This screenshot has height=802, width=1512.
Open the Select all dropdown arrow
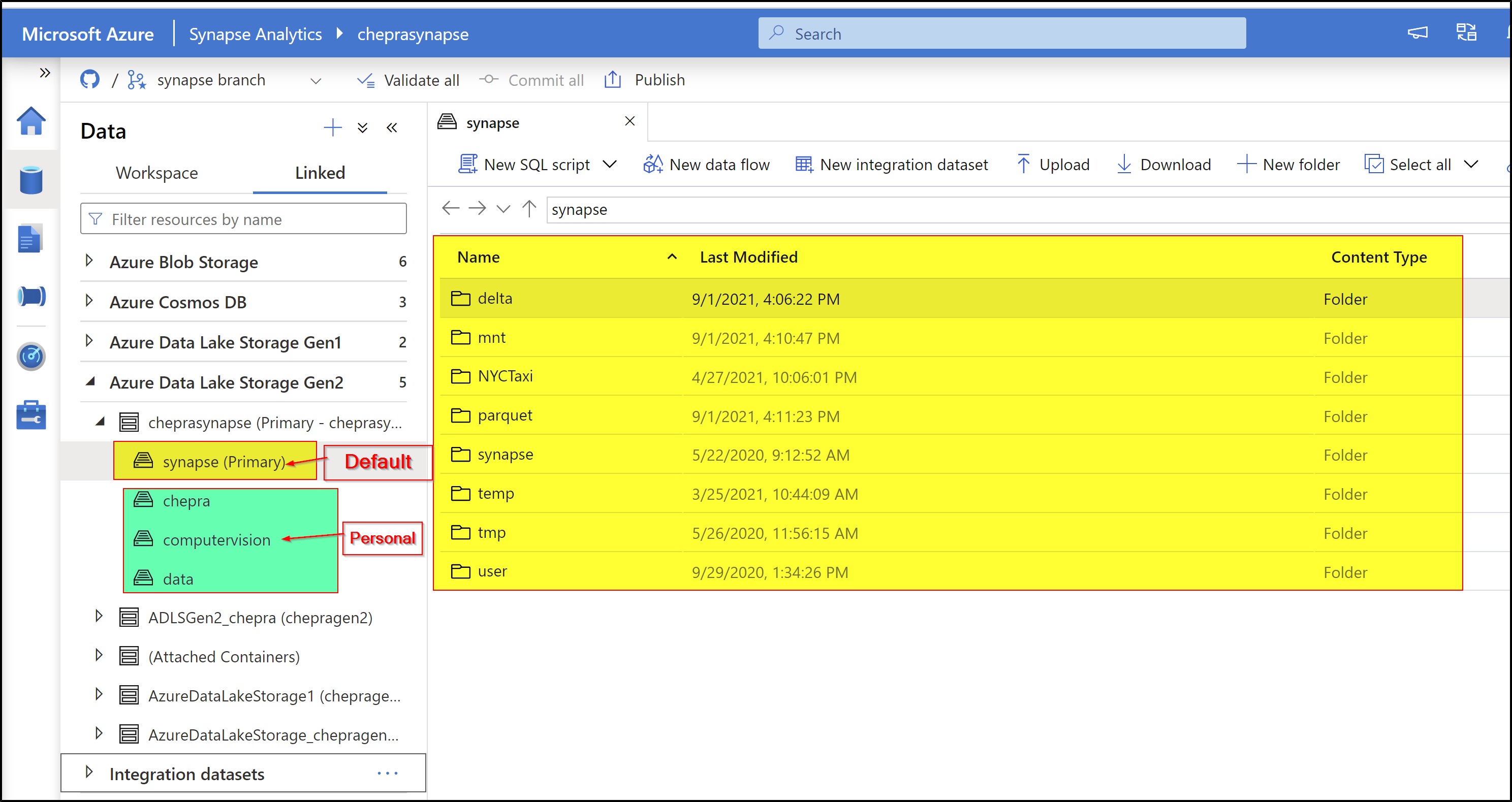click(1470, 164)
